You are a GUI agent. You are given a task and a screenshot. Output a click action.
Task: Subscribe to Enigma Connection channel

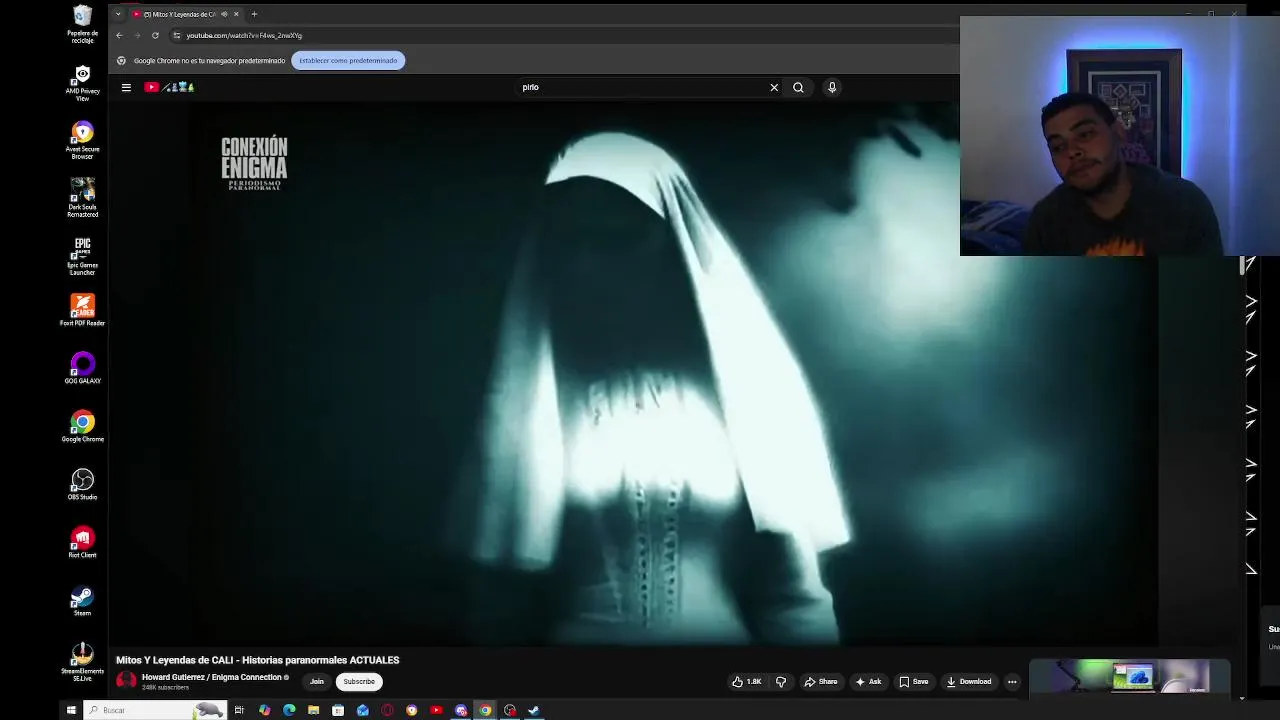359,682
